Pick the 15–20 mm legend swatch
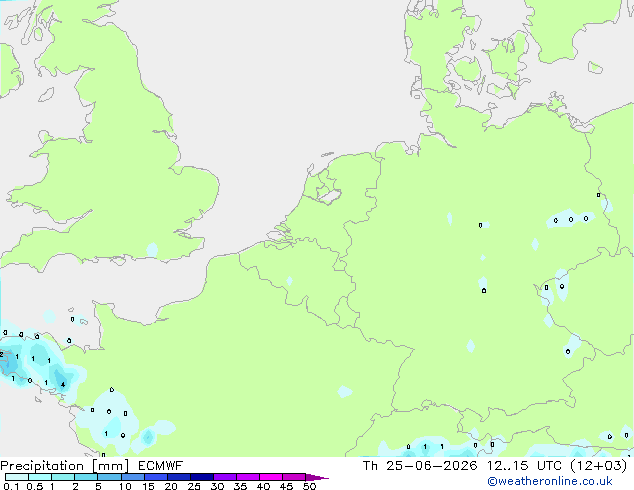This screenshot has width=634, height=490. 156,477
